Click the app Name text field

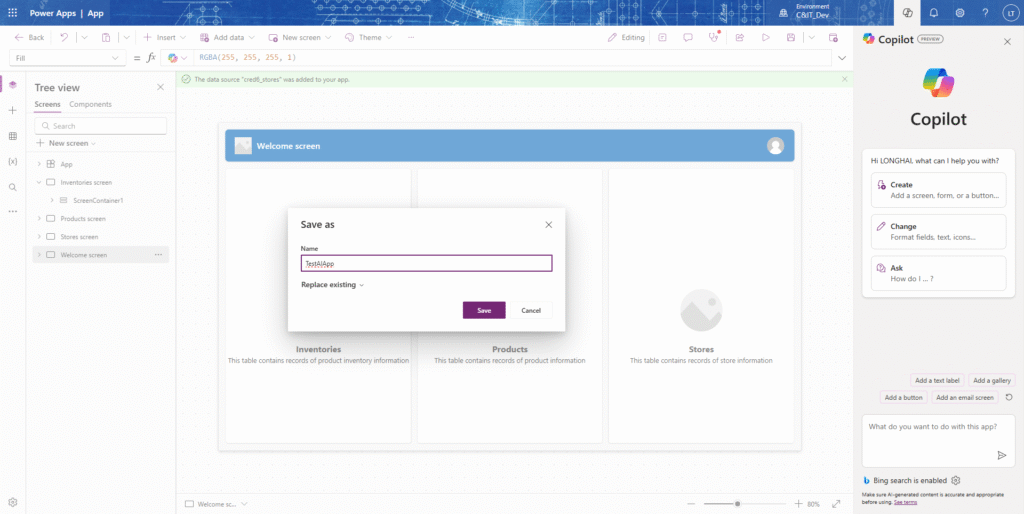426,263
